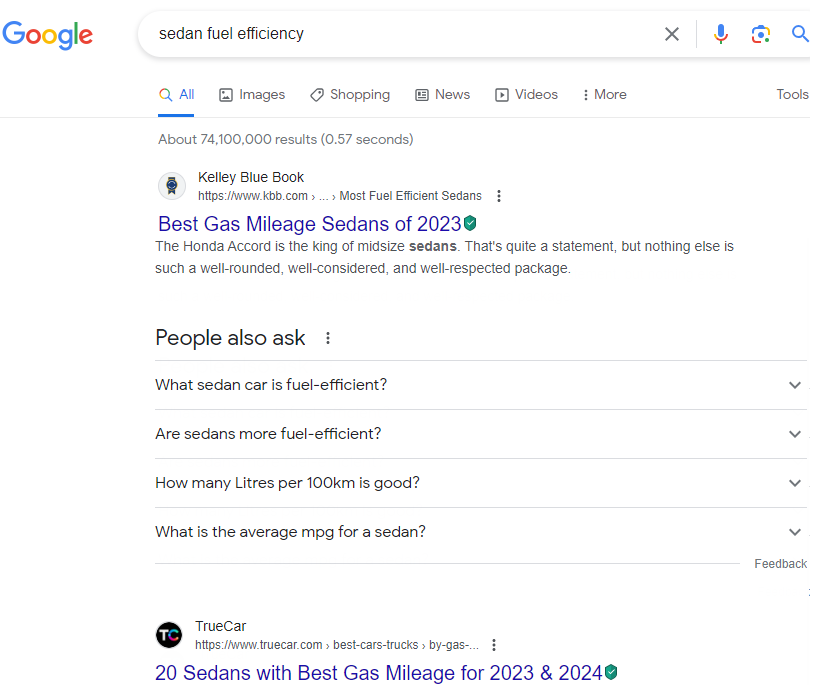Click the People also ask heading

(x=230, y=338)
